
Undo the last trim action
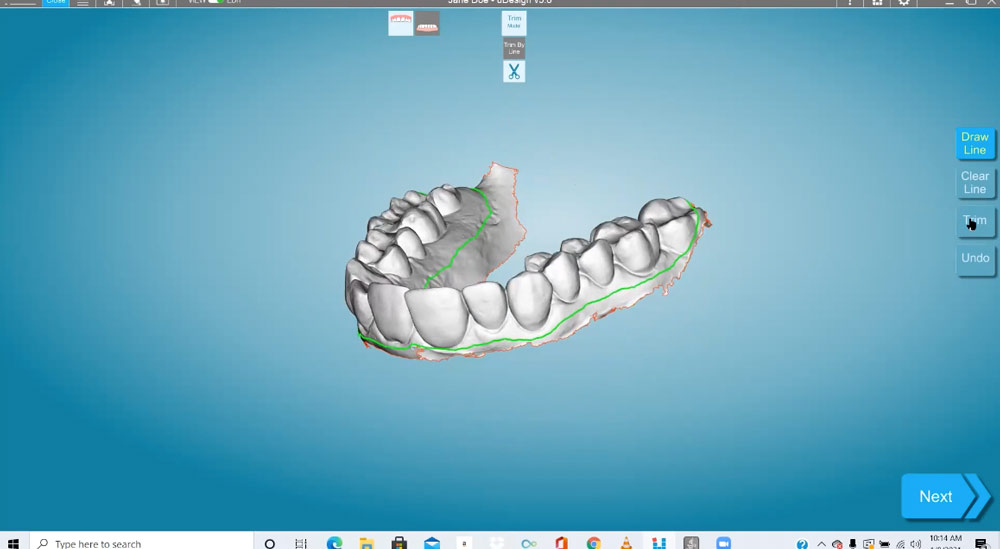[x=974, y=258]
